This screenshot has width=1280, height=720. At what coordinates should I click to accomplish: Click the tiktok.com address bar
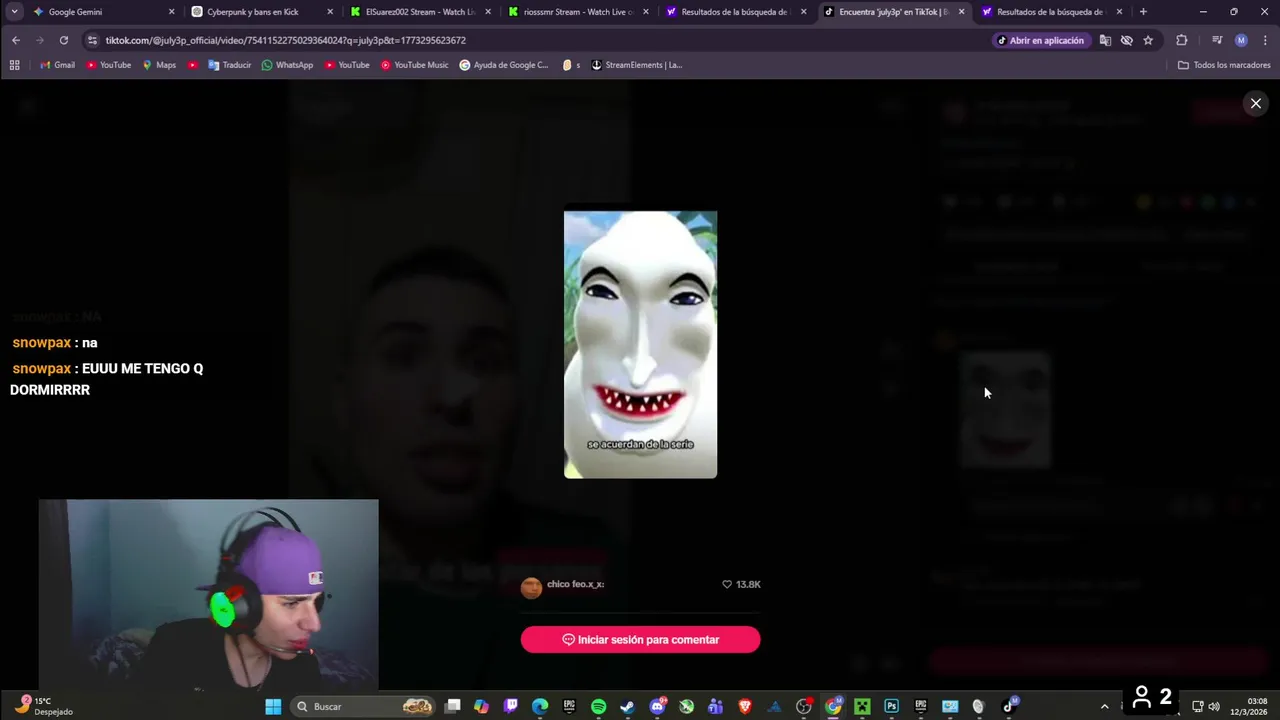(540, 40)
